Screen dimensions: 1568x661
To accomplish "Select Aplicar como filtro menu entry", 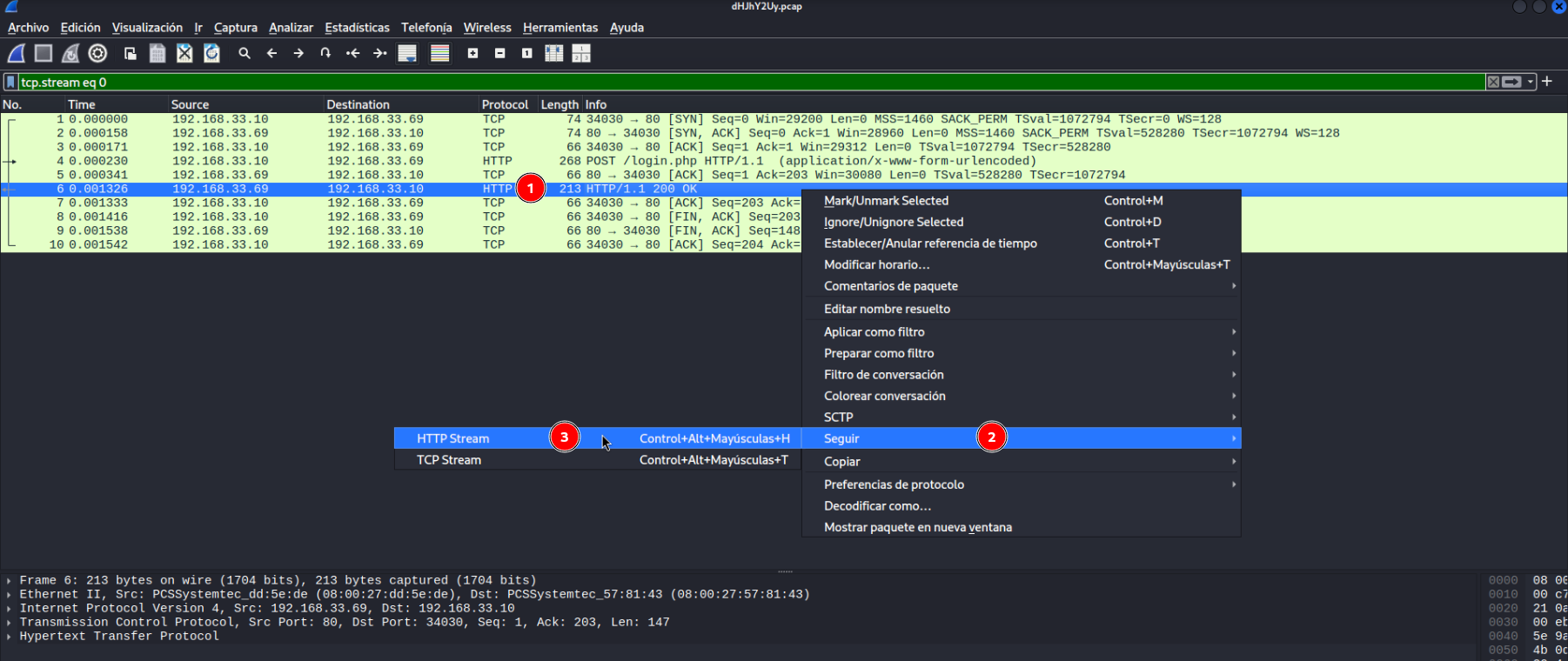I will click(1022, 332).
